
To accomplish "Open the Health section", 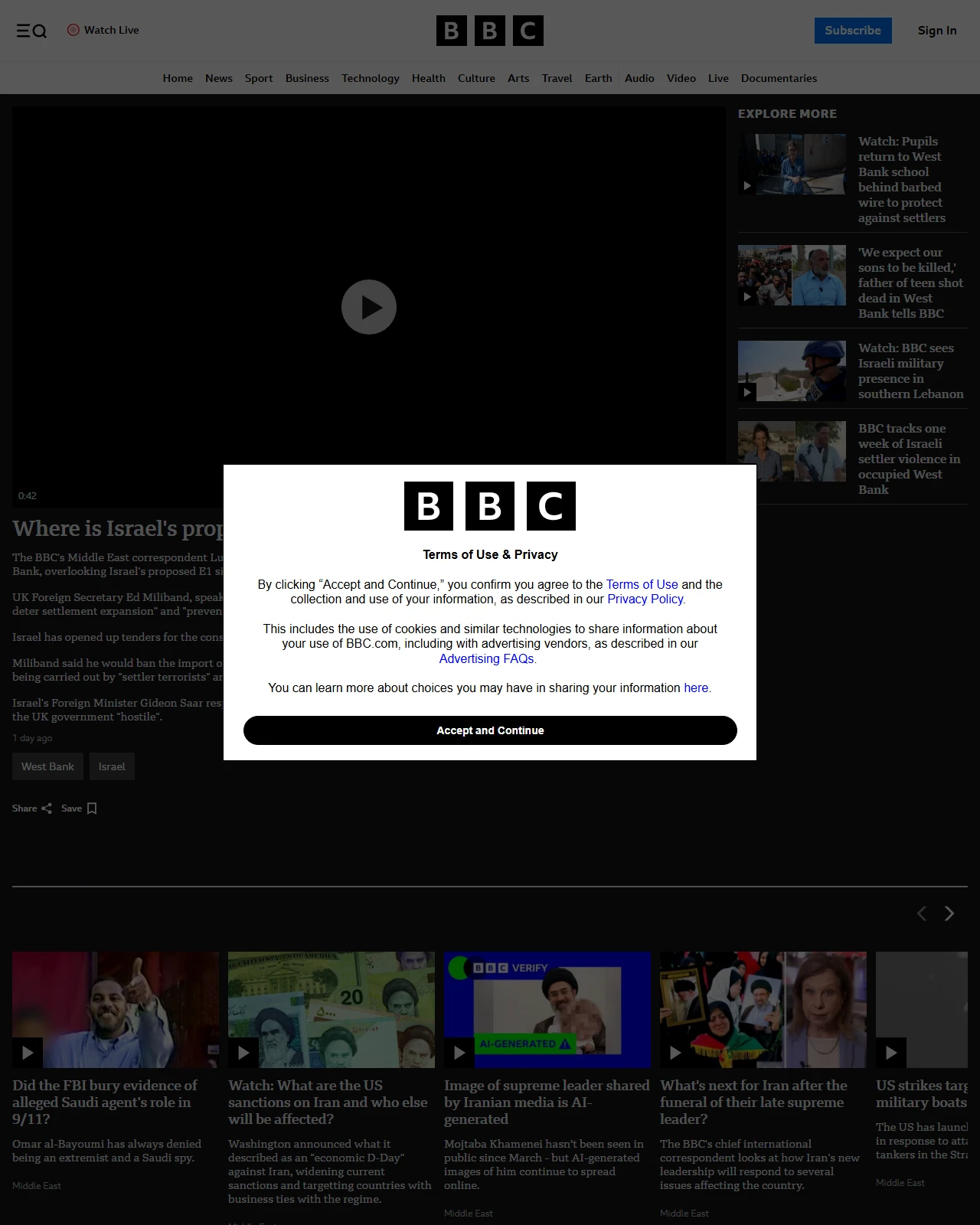I will 429,78.
